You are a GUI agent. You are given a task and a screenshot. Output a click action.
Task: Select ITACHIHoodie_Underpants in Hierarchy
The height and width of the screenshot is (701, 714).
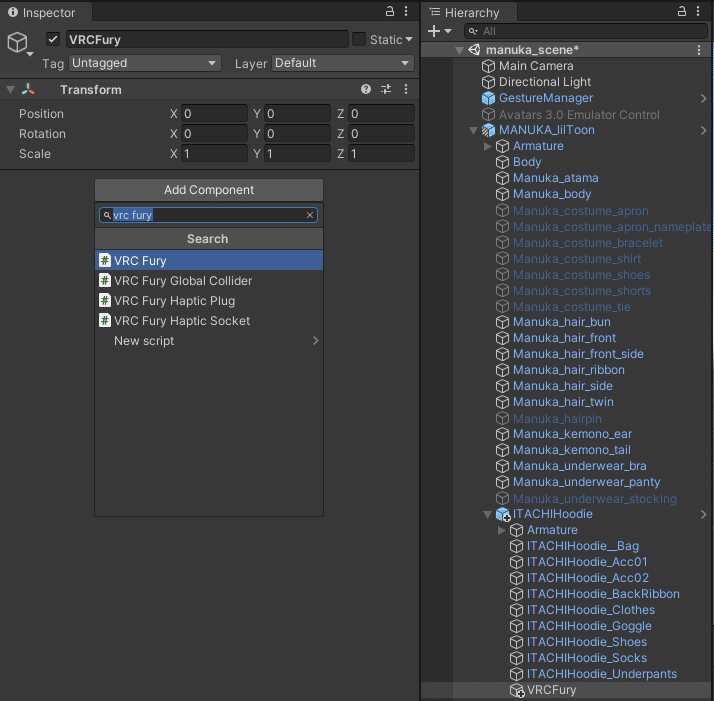[x=602, y=674]
